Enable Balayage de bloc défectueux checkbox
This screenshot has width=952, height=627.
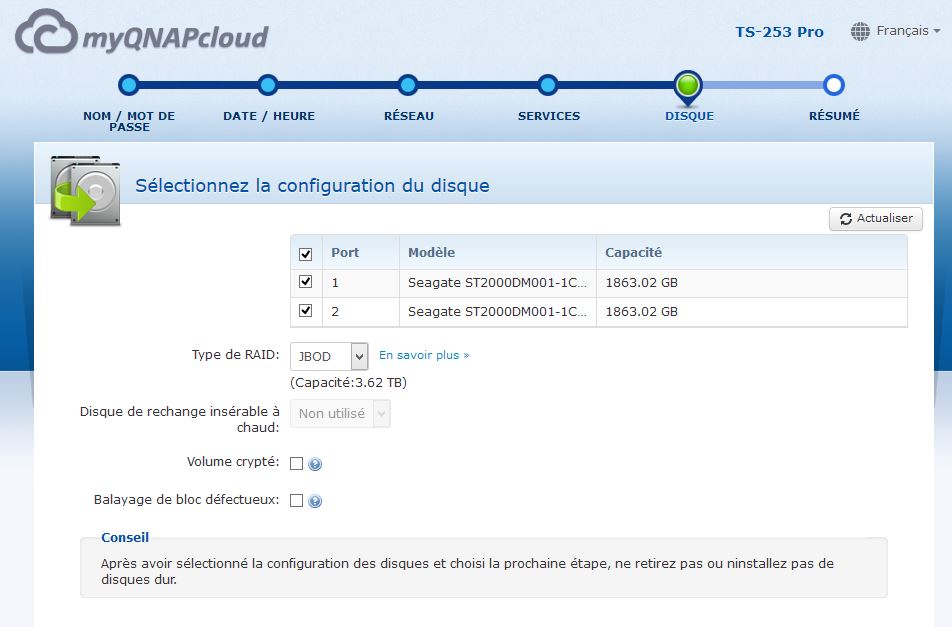(296, 500)
